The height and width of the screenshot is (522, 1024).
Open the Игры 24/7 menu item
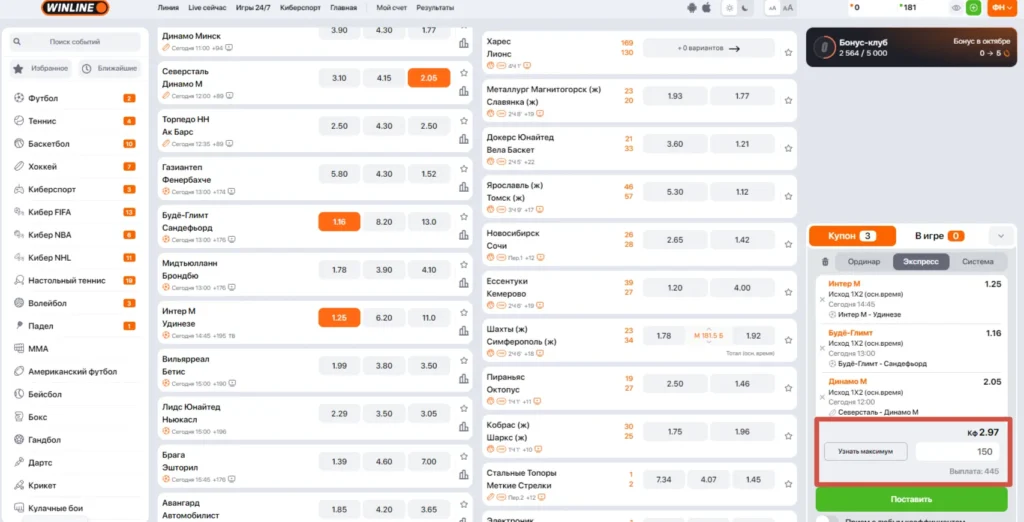click(x=253, y=8)
